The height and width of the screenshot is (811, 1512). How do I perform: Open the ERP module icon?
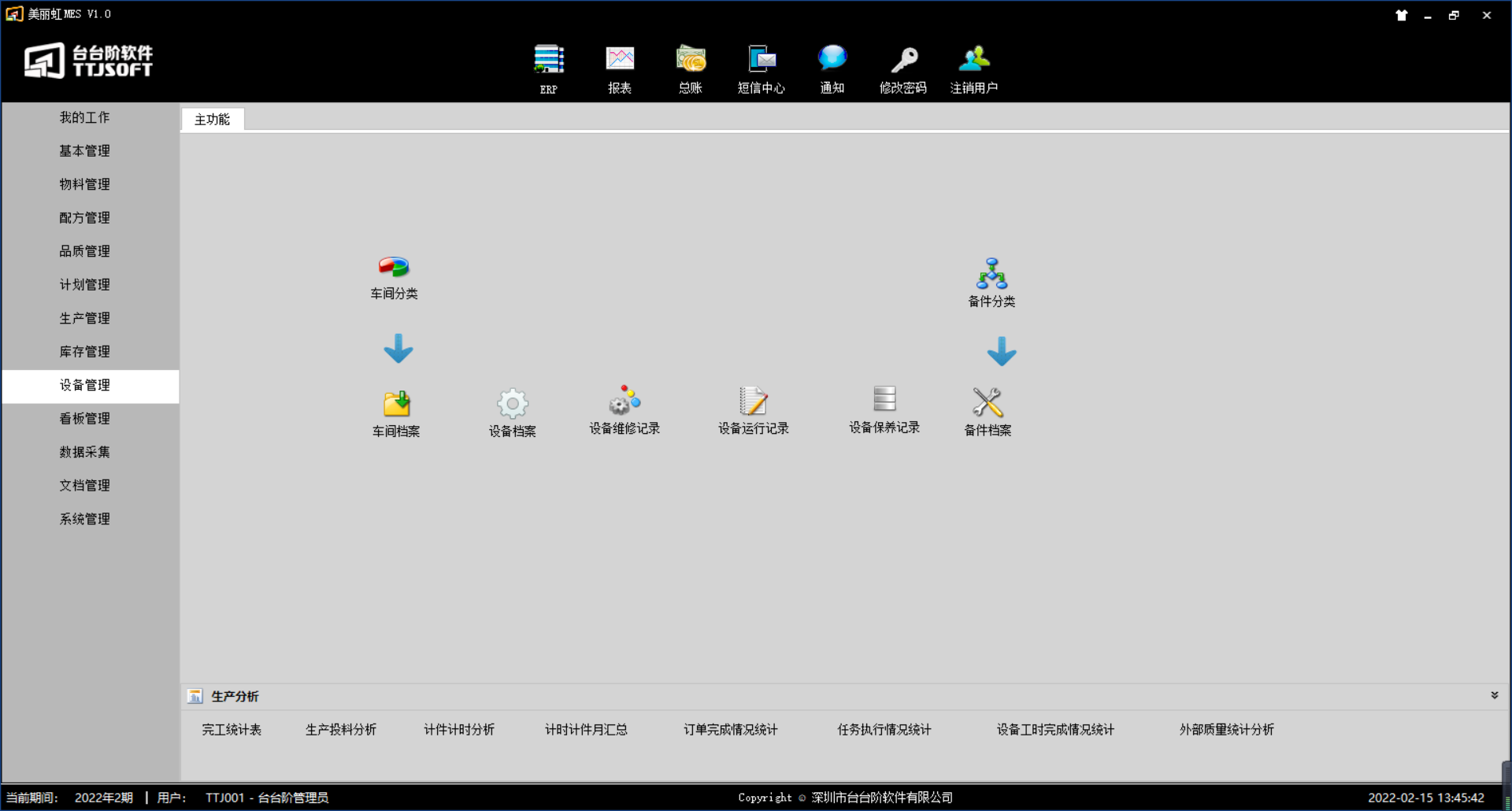(x=548, y=60)
